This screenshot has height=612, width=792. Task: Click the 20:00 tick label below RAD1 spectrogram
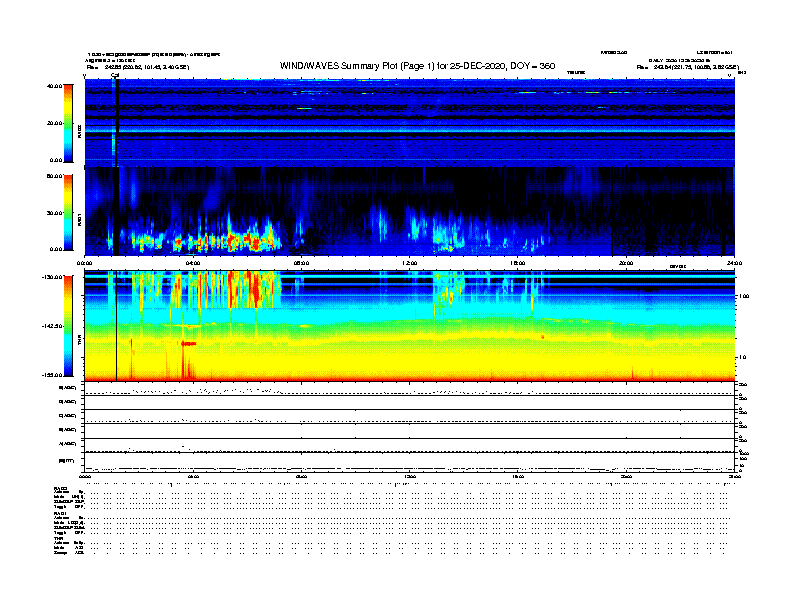pyautogui.click(x=626, y=263)
